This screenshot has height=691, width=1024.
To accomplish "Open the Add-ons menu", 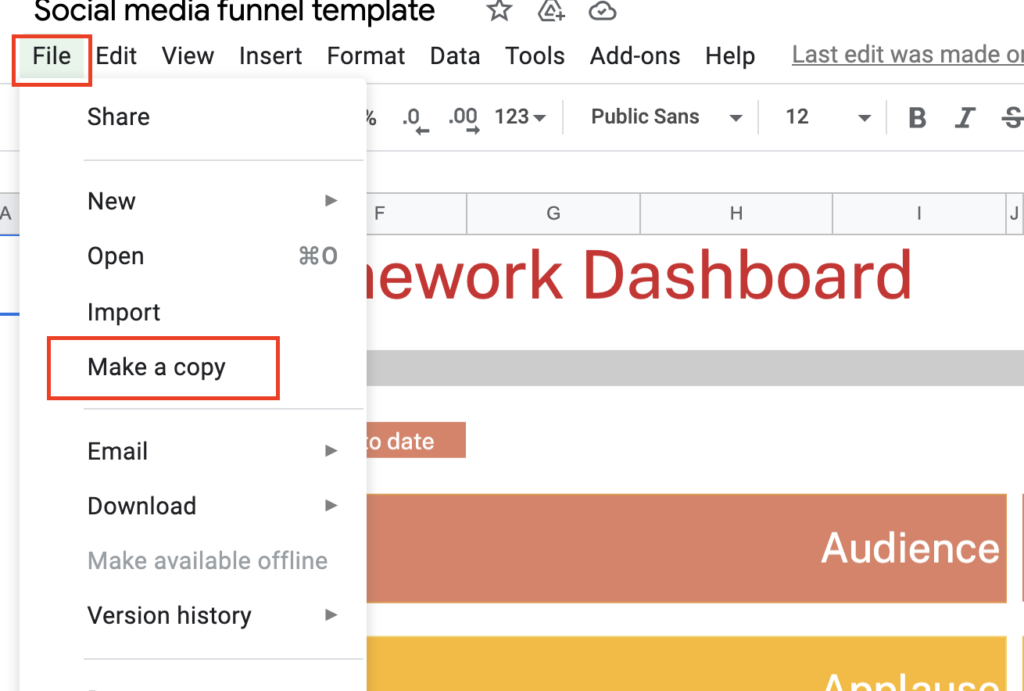I will (635, 55).
